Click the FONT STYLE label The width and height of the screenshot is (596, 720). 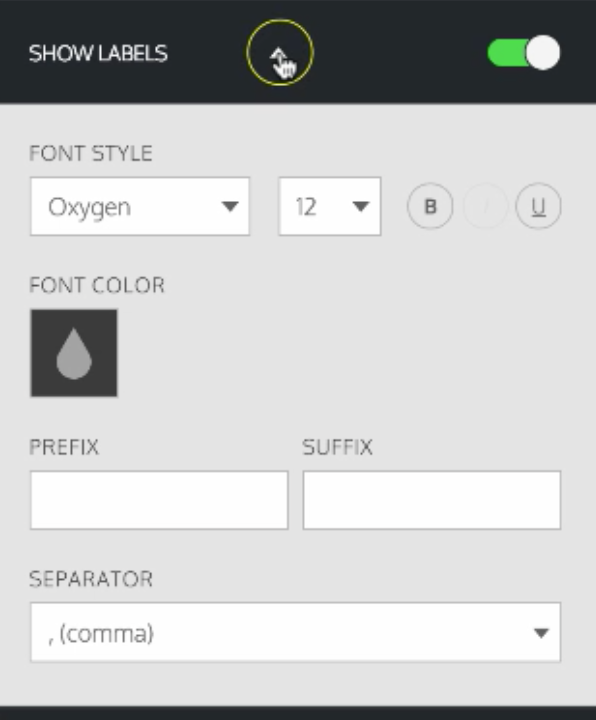[90, 153]
